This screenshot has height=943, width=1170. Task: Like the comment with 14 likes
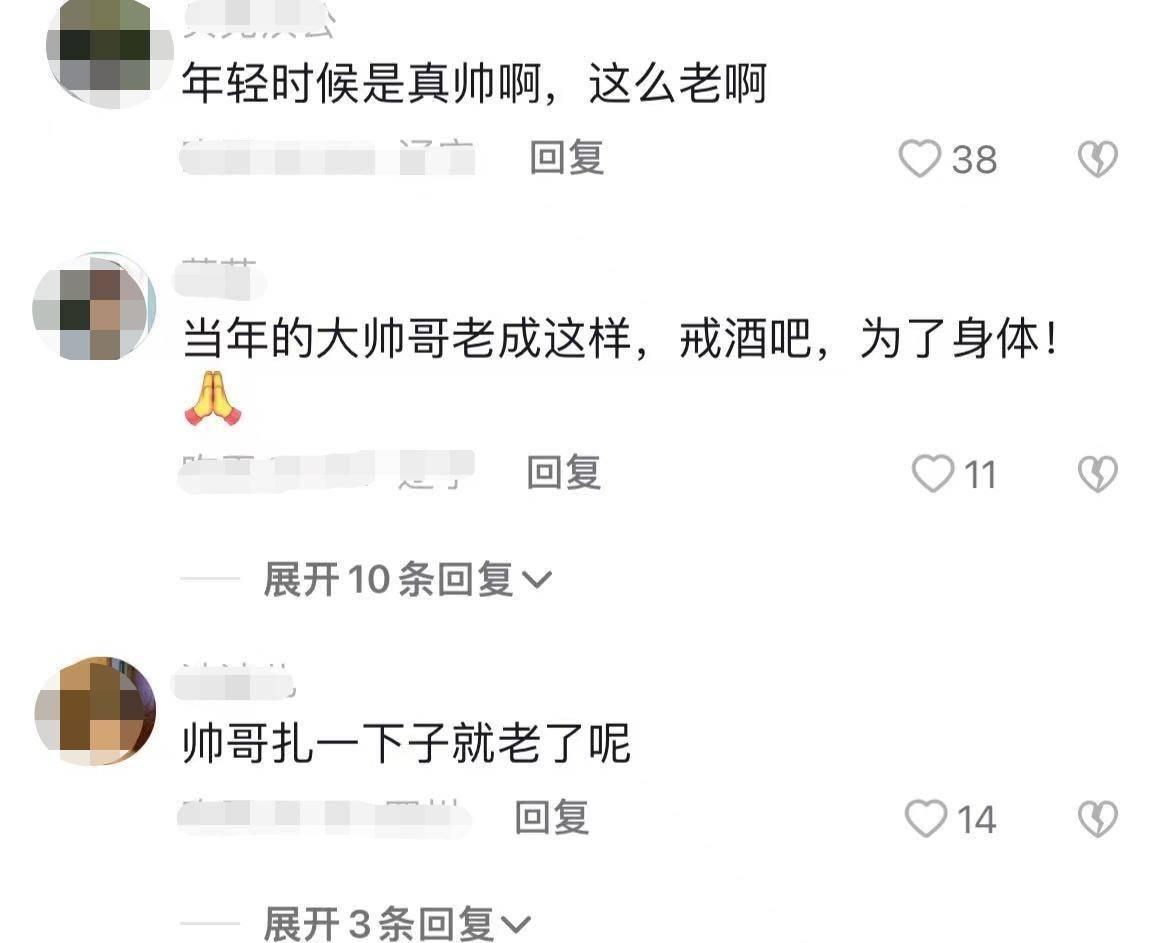926,818
